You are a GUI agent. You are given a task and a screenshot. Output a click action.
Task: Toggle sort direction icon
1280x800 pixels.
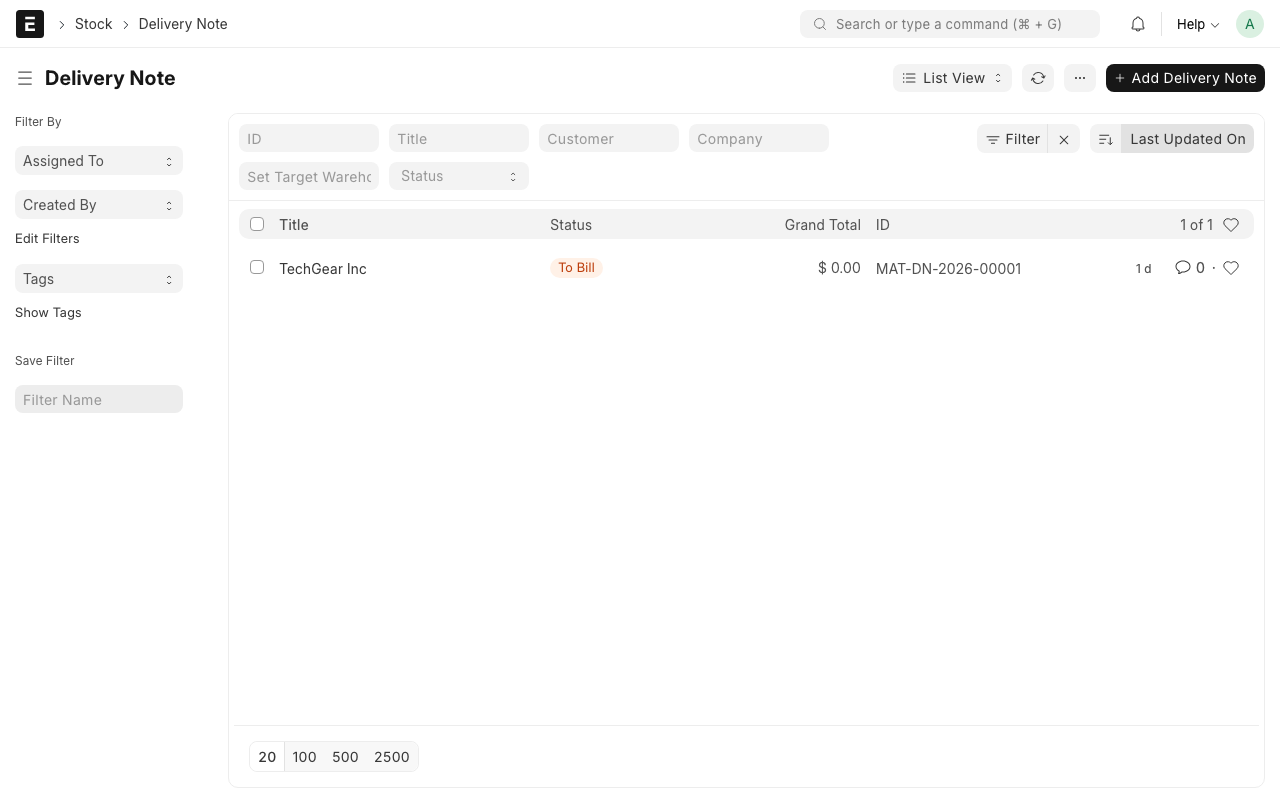[x=1106, y=140]
